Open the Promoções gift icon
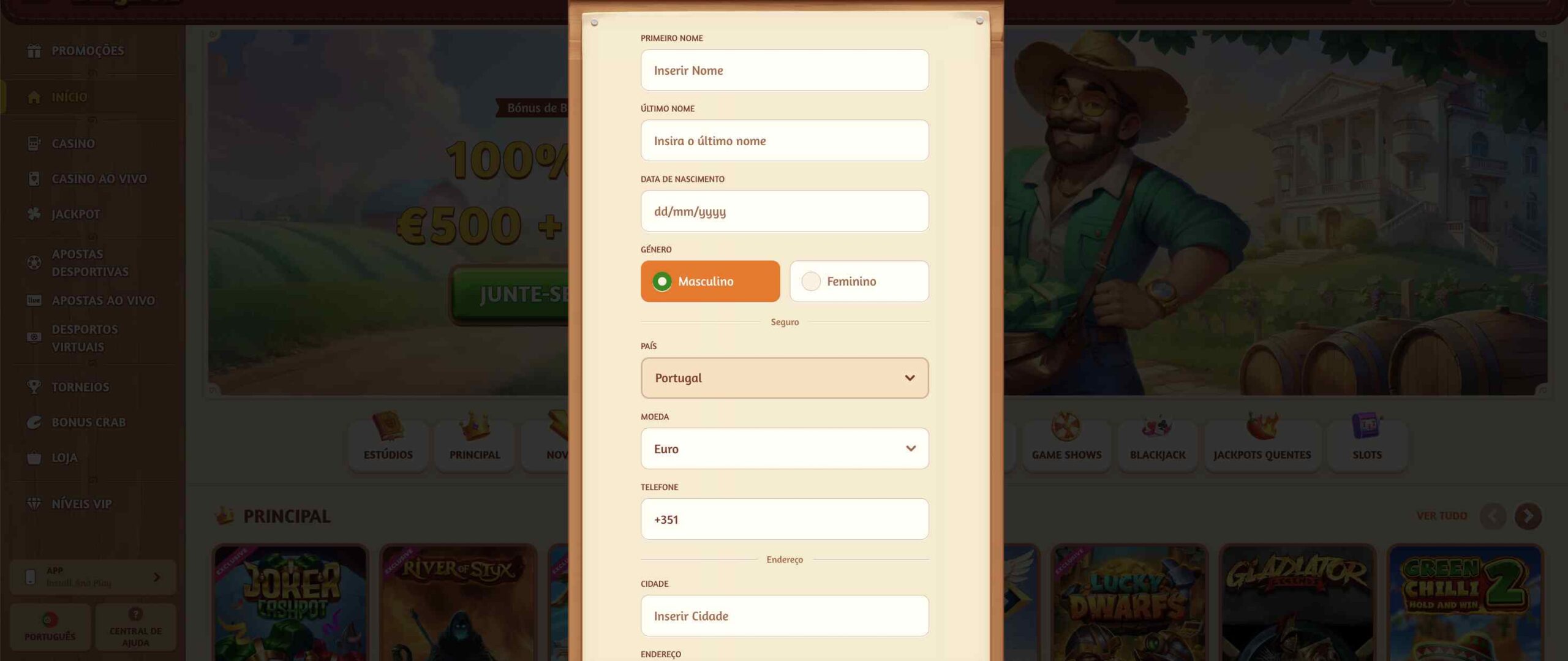 coord(34,50)
